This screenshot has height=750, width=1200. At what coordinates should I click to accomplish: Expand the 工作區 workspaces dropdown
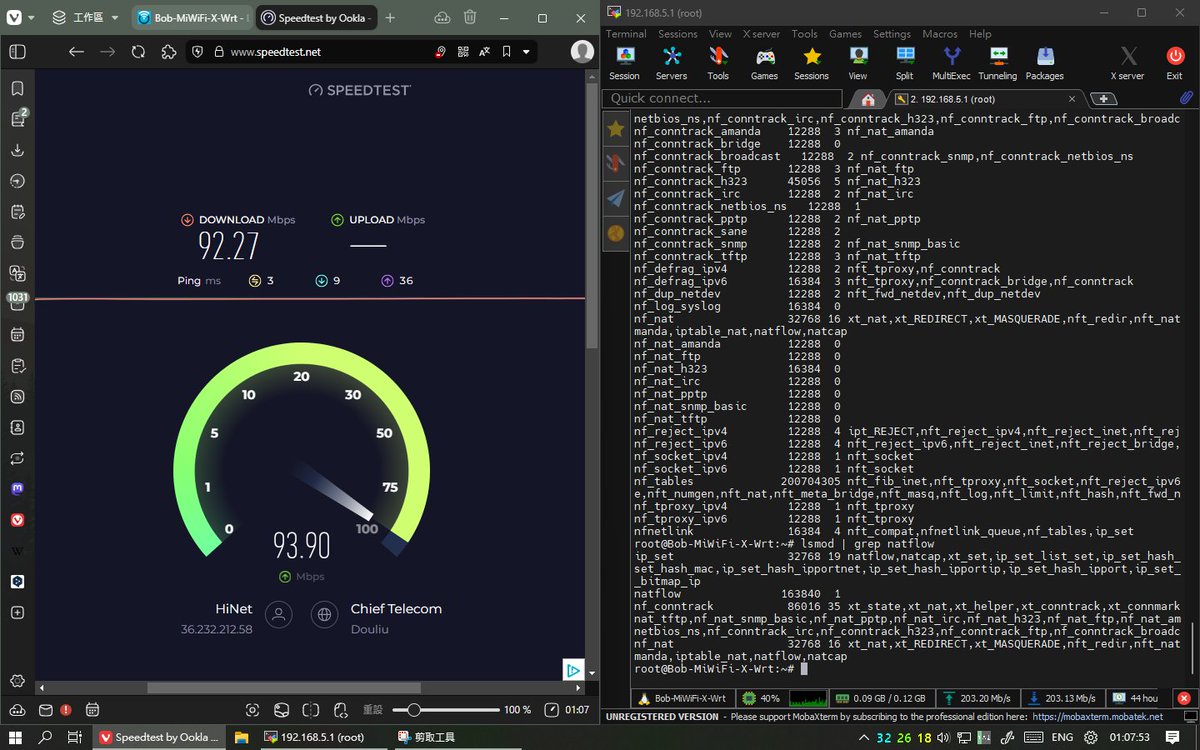[86, 18]
